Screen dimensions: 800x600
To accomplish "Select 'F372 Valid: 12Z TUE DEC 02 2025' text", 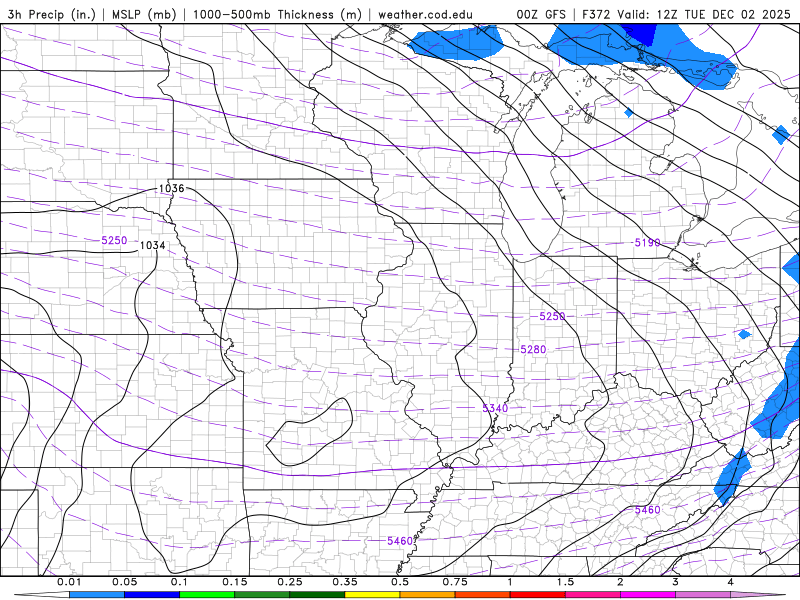I will tap(686, 14).
